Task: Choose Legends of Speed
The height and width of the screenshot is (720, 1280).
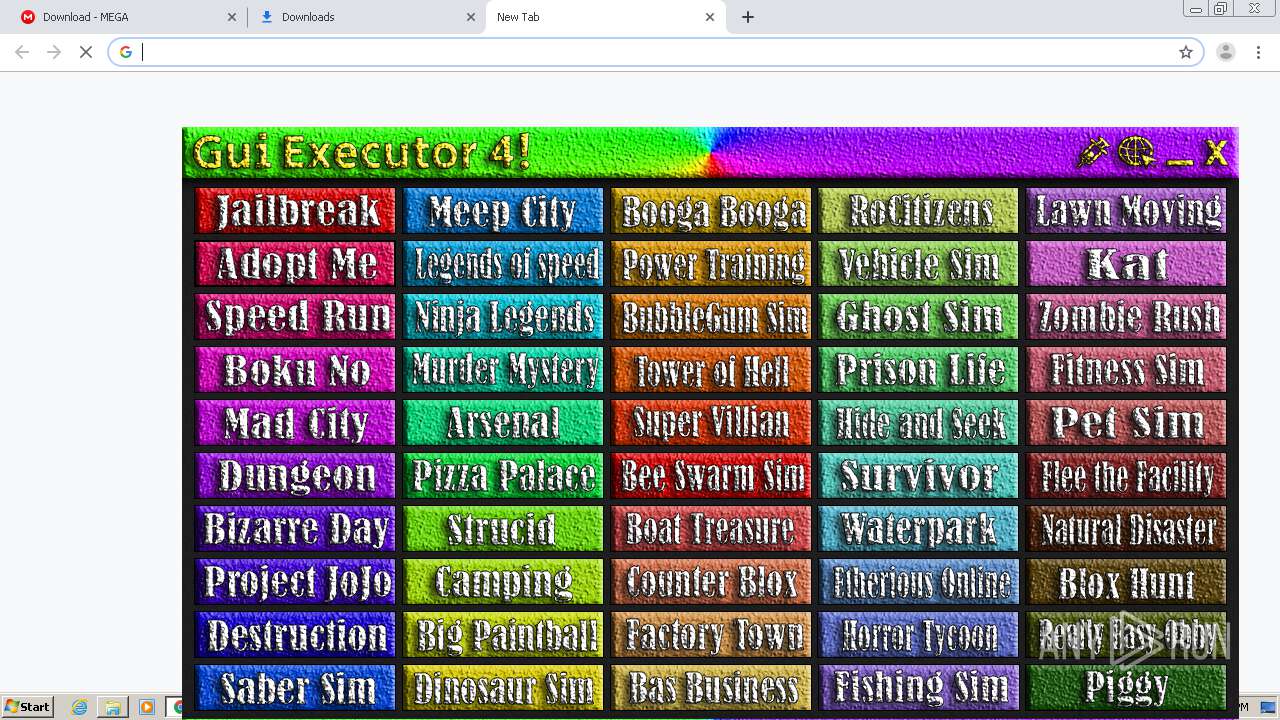Action: coord(504,264)
